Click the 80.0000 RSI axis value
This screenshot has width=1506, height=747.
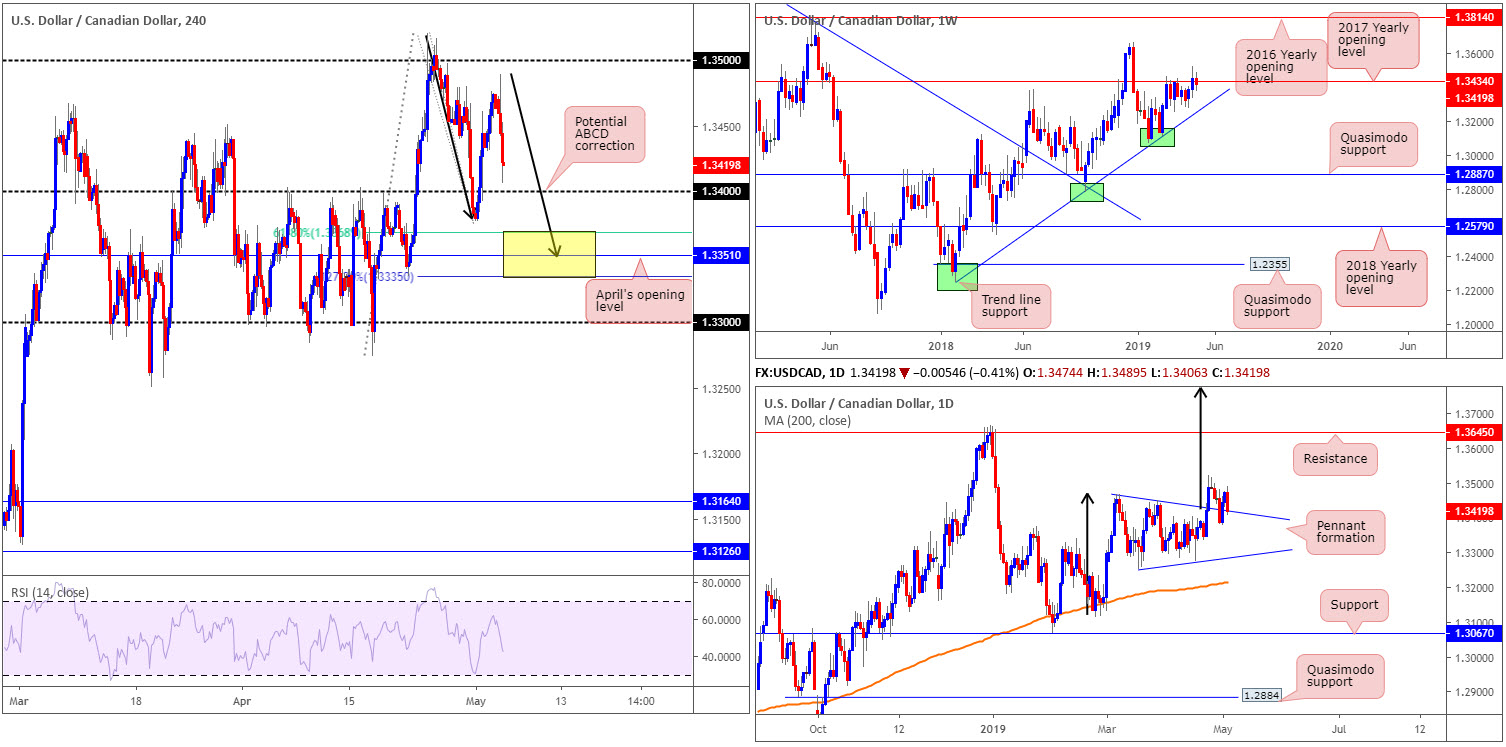719,582
